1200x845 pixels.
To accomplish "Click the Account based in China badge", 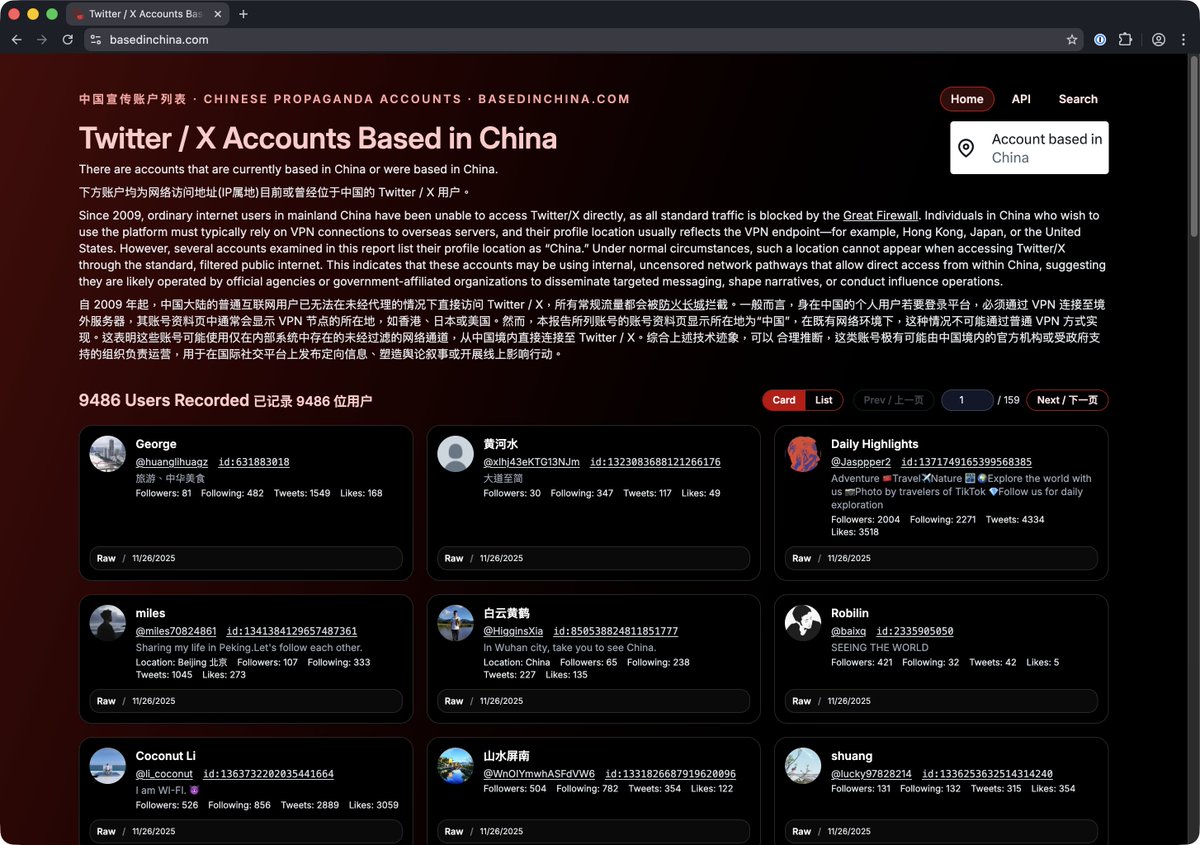I will (x=1029, y=148).
